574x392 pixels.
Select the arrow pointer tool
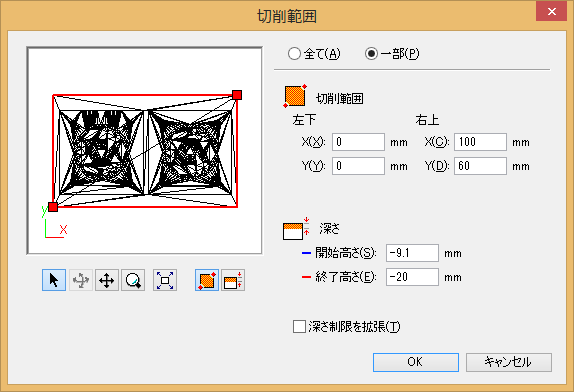tap(54, 280)
